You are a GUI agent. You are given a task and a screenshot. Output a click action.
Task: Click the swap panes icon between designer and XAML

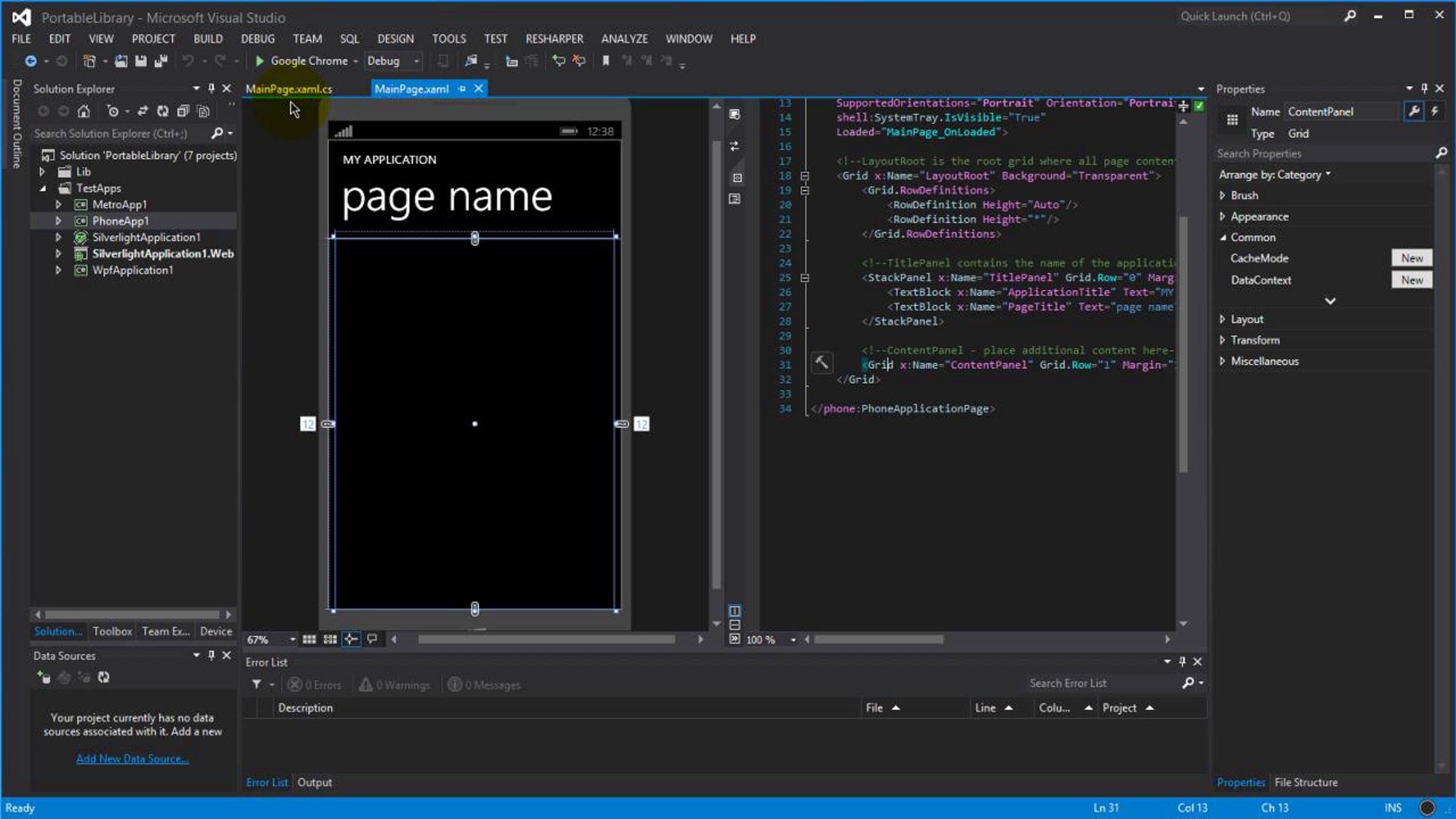(735, 146)
